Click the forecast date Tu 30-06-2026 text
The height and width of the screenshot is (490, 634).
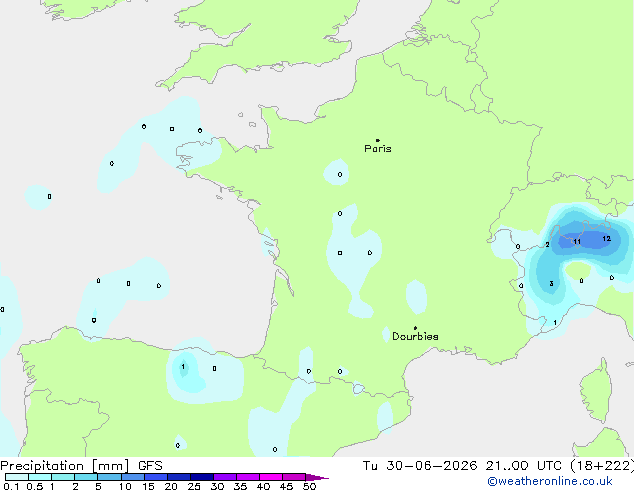(420, 466)
